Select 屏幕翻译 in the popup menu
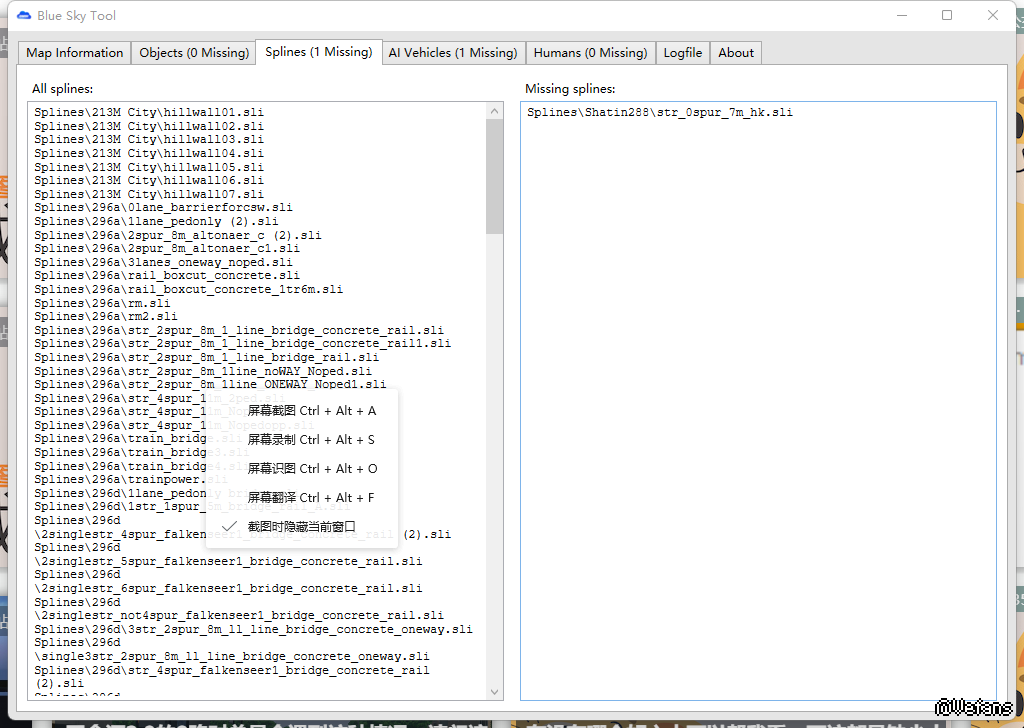 coord(311,497)
